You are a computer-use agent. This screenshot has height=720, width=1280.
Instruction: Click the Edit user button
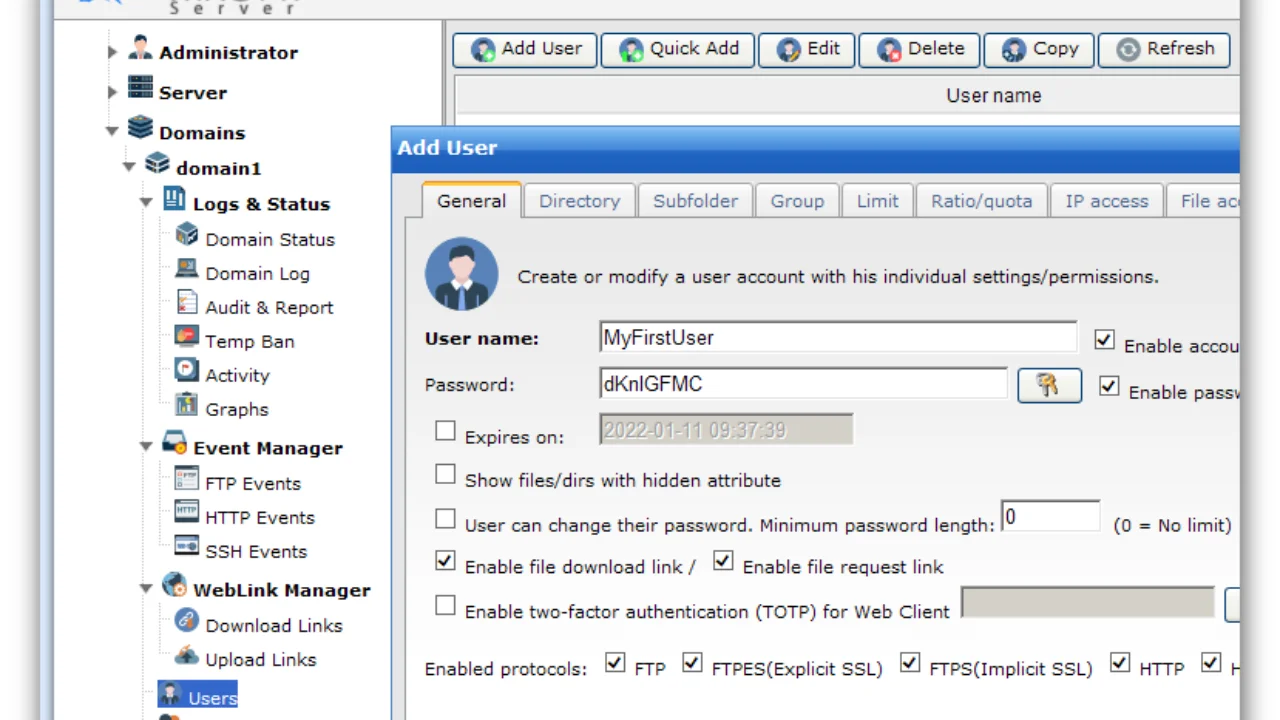point(807,49)
